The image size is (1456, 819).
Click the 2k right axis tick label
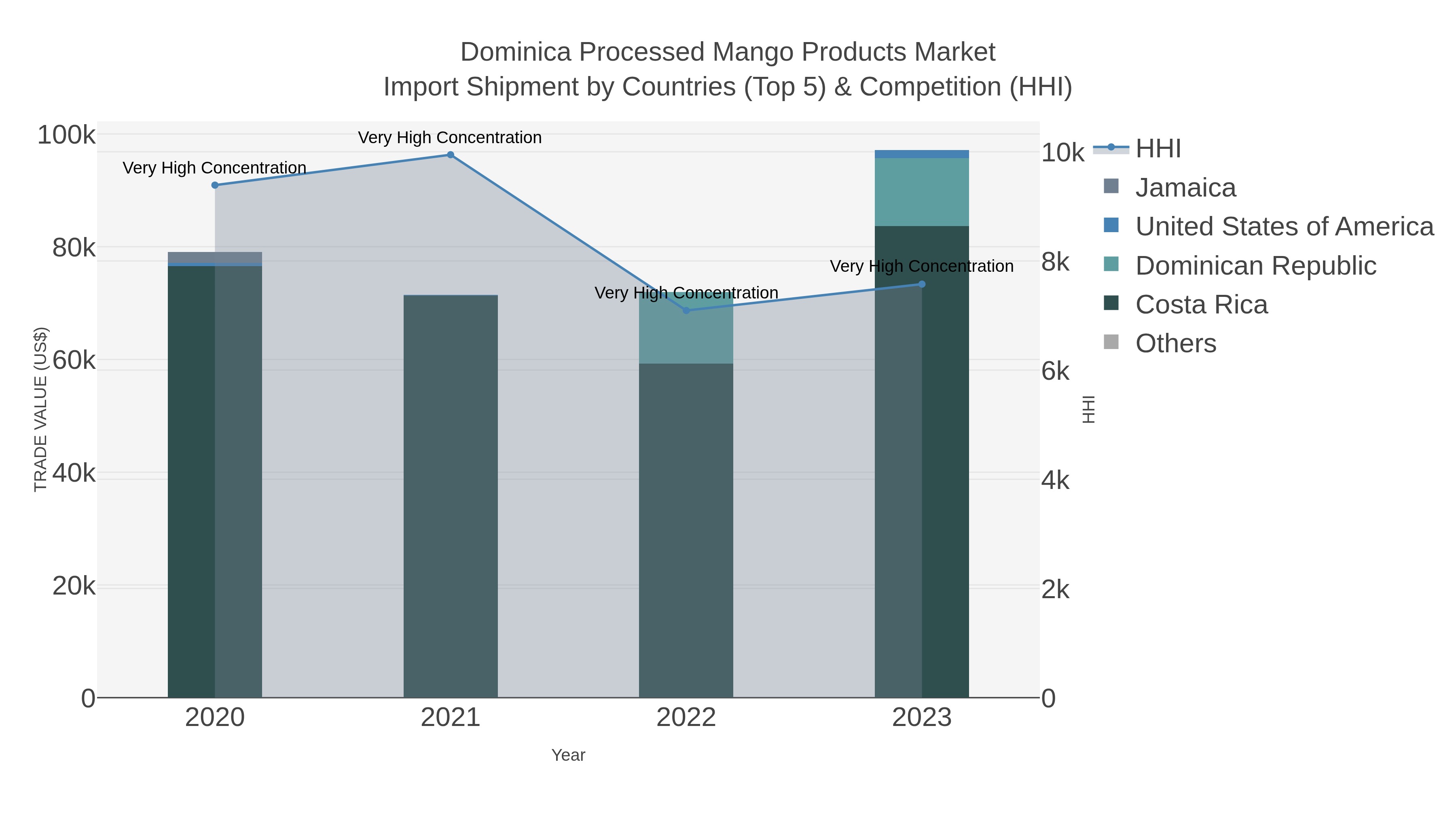point(1056,590)
